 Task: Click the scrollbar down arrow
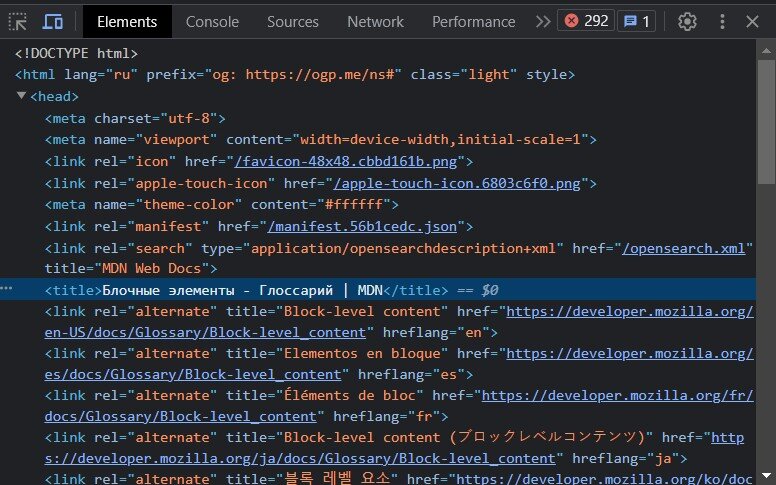click(x=766, y=476)
